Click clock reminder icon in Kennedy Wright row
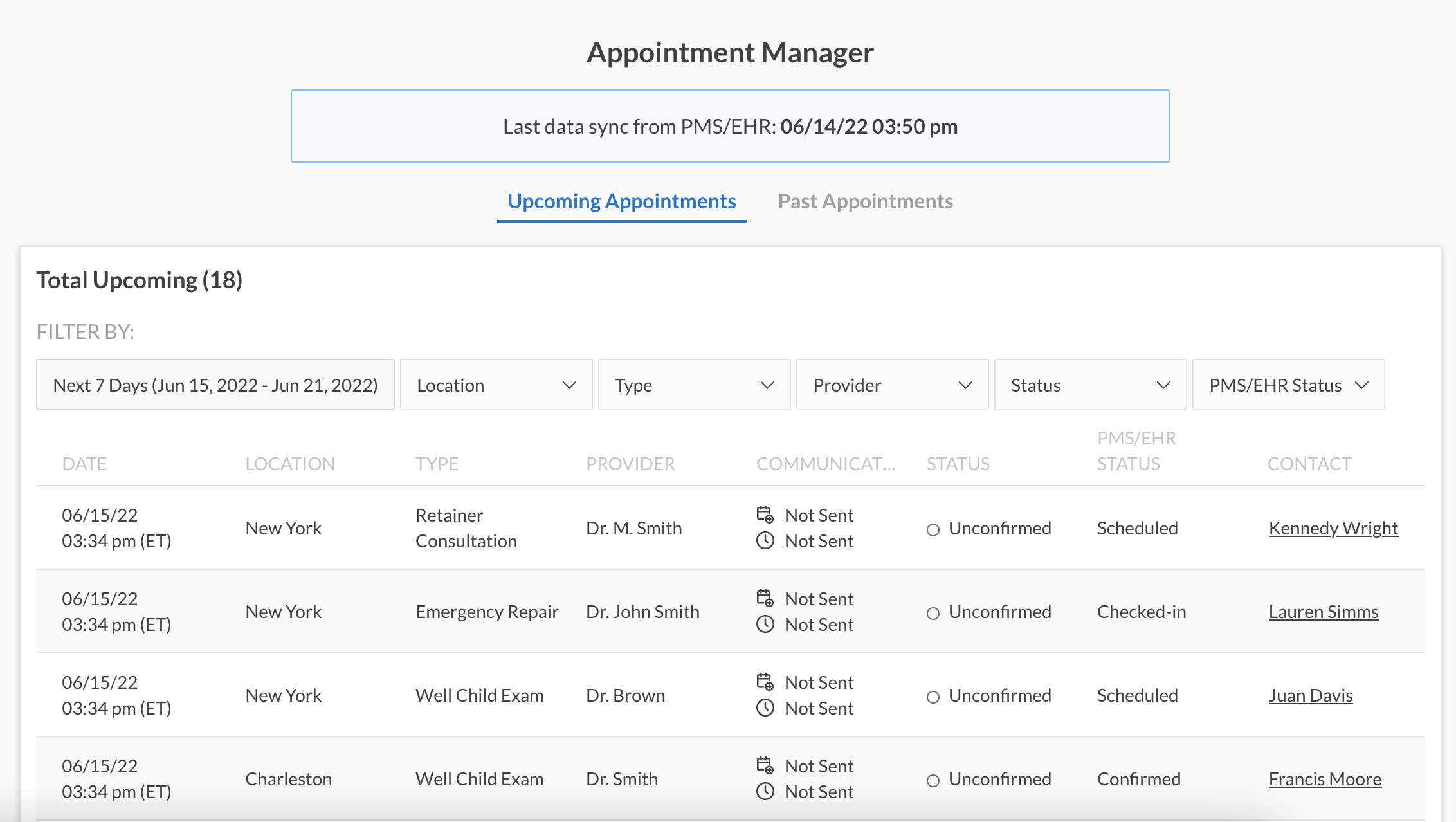 [x=765, y=541]
